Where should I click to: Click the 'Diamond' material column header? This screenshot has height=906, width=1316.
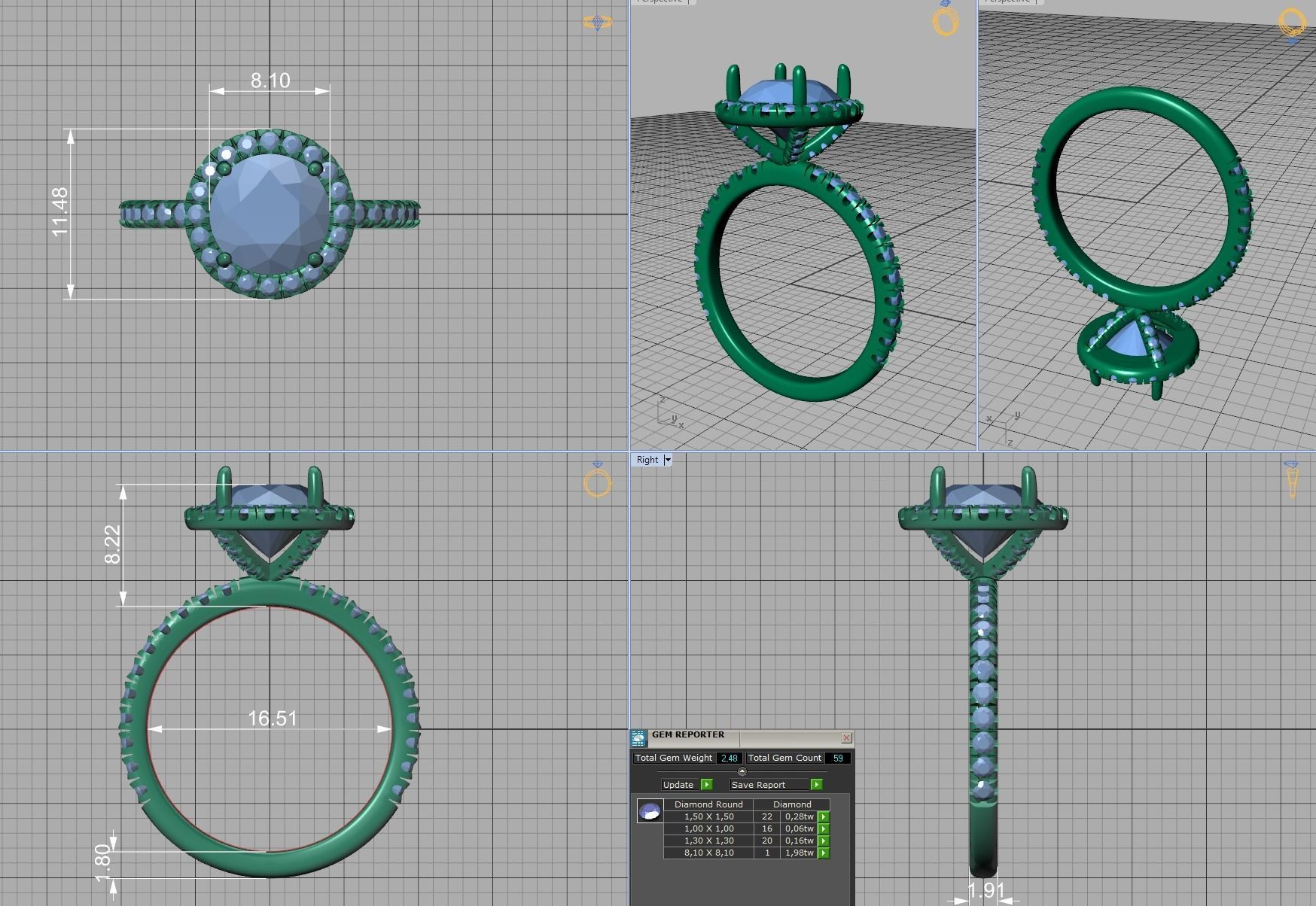(792, 804)
